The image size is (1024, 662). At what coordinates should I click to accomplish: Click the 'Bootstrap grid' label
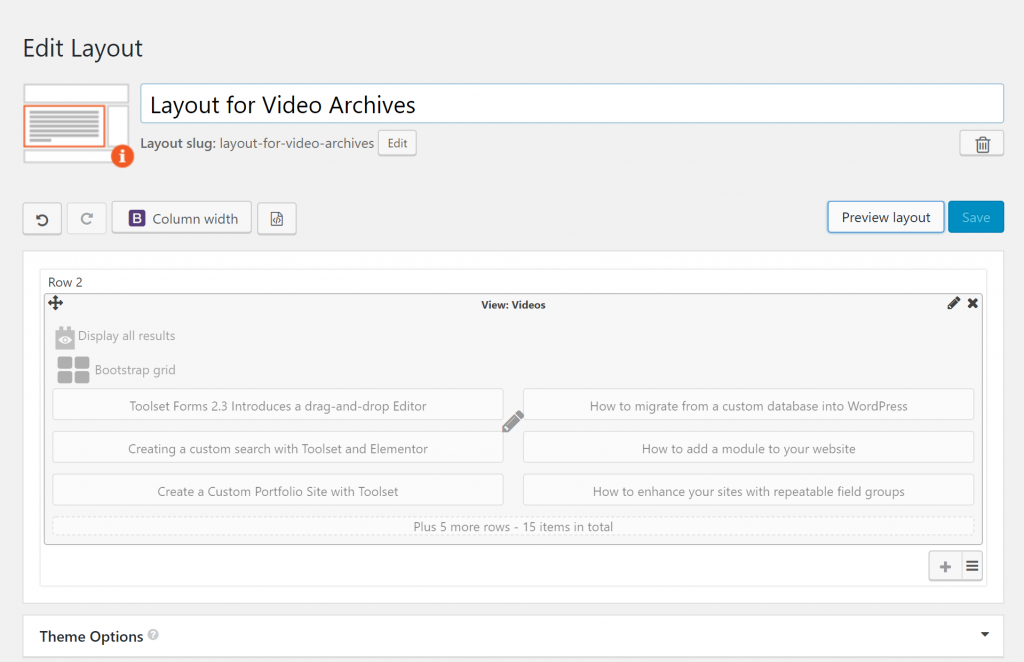pyautogui.click(x=135, y=370)
